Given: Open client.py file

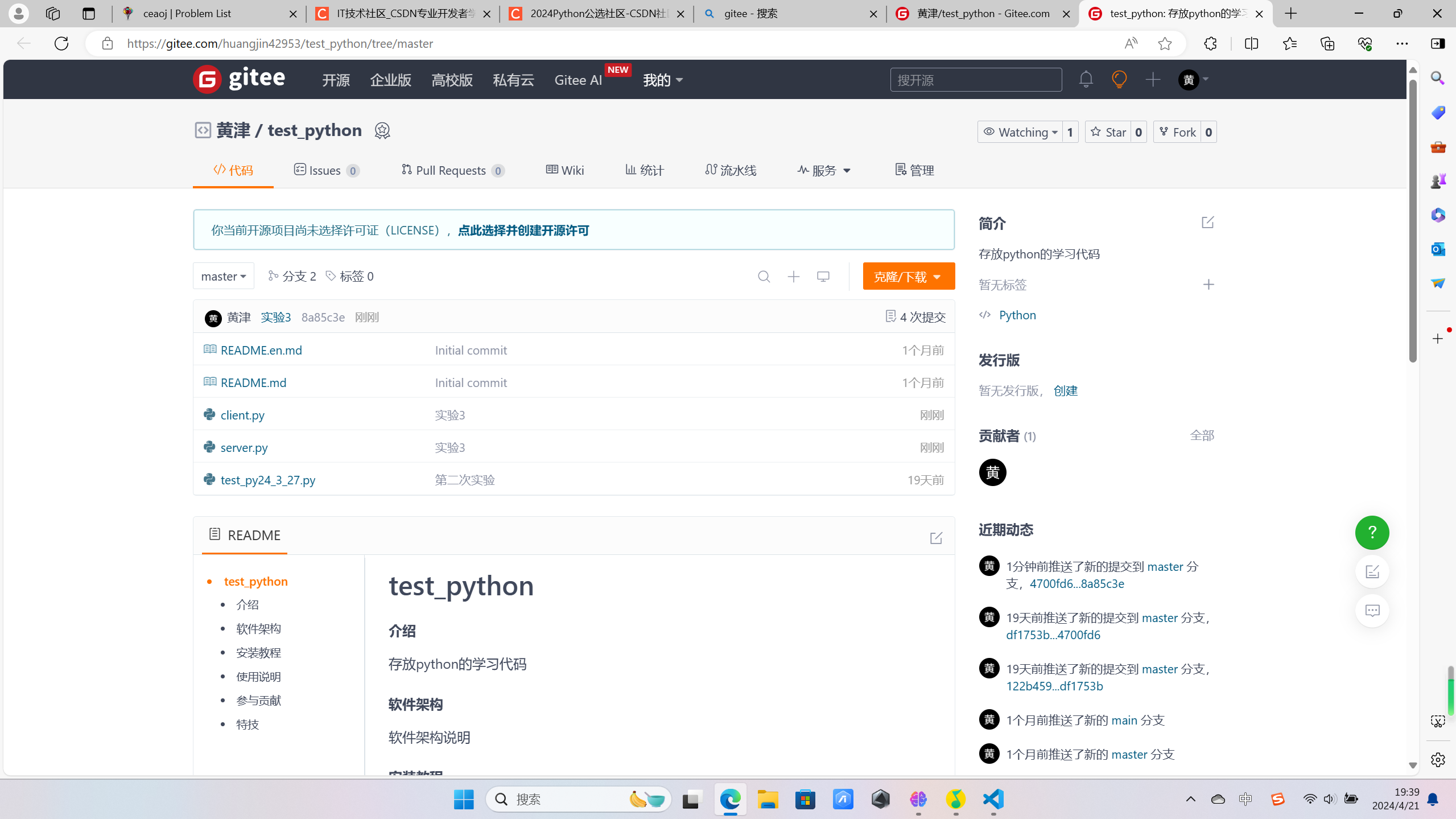Looking at the screenshot, I should (242, 415).
